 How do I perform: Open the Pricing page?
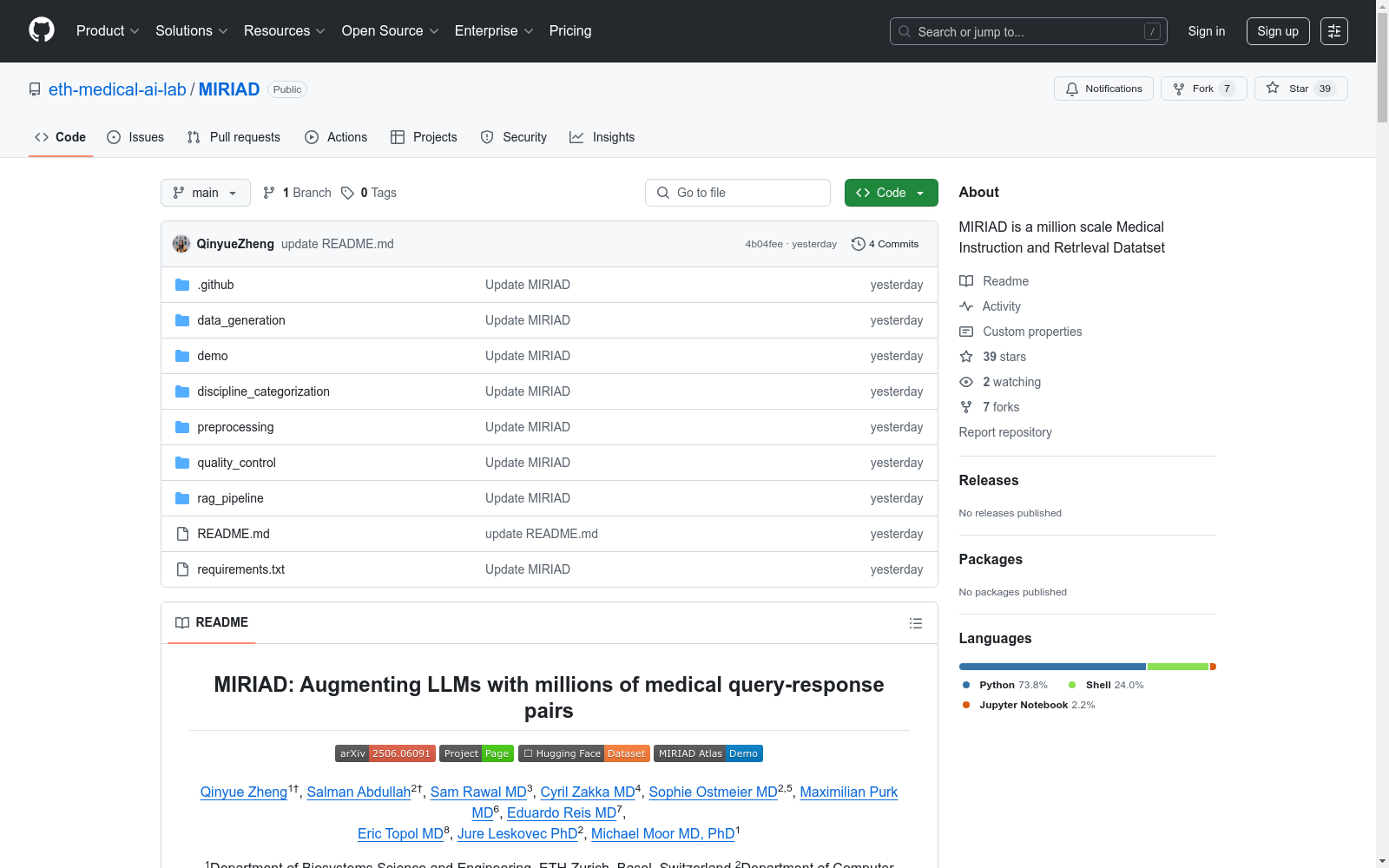(570, 31)
